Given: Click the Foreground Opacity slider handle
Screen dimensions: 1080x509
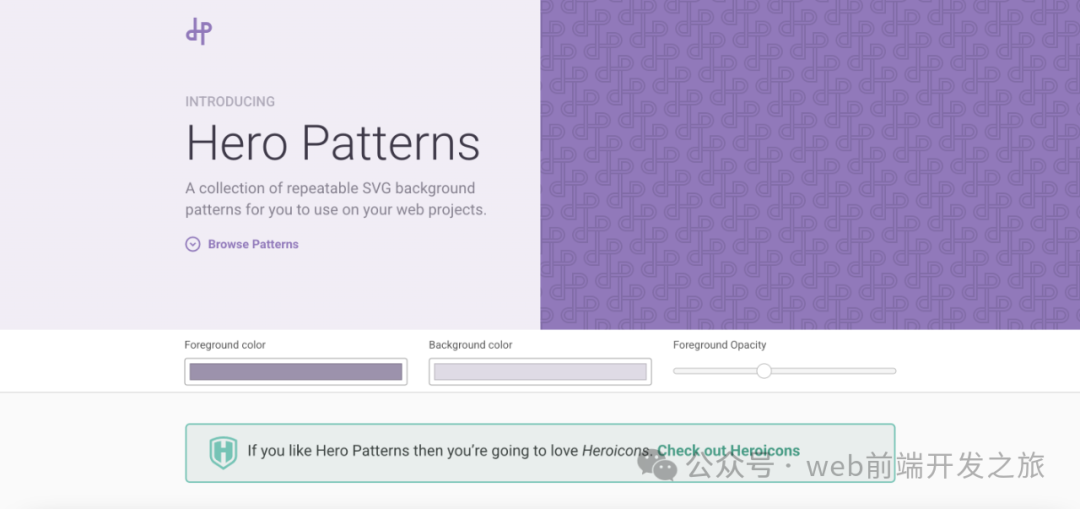Looking at the screenshot, I should point(764,371).
